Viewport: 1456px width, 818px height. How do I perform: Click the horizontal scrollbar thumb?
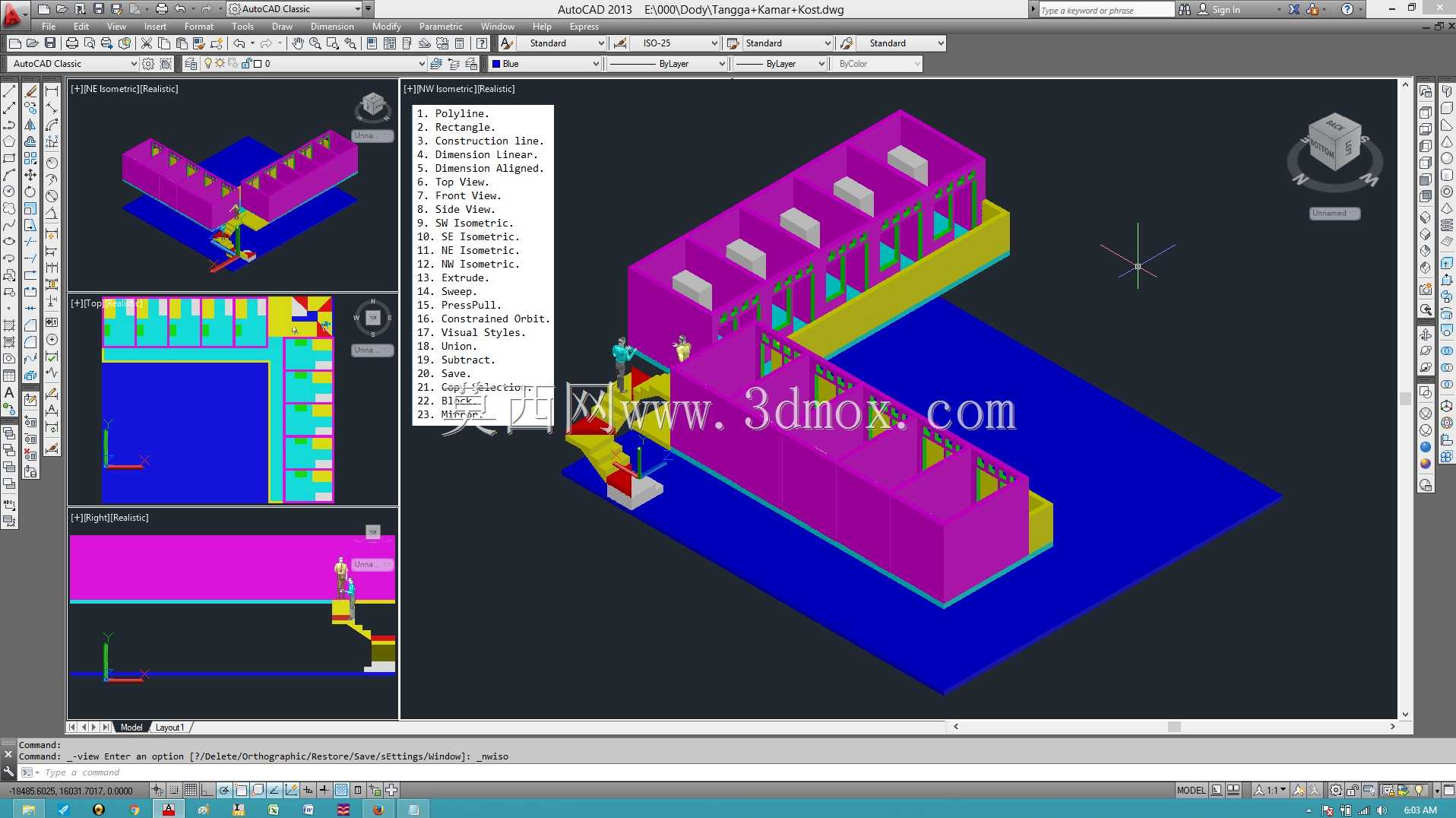pyautogui.click(x=1174, y=727)
